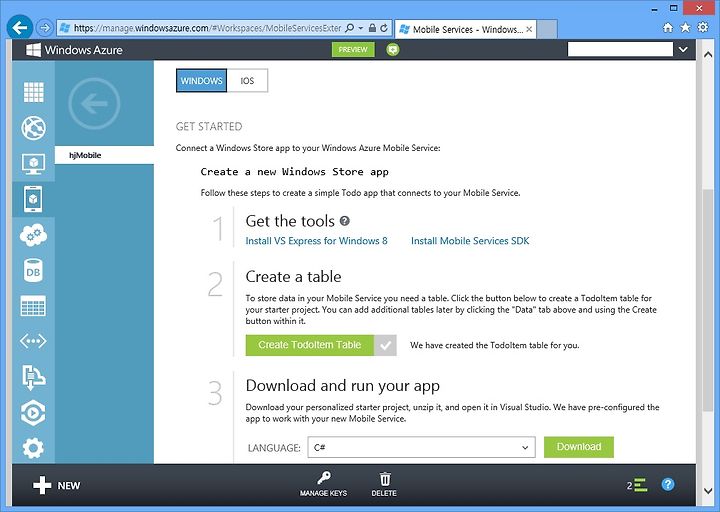The image size is (720, 512).
Task: Open Networks arrows-dots icon in sidebar
Action: tap(33, 341)
